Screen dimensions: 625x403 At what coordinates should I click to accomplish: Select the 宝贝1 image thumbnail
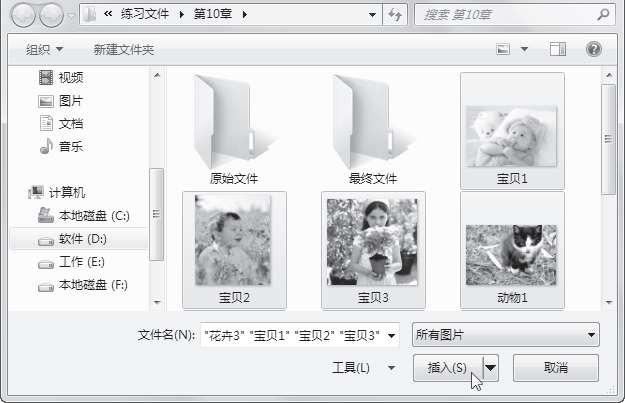(x=512, y=131)
